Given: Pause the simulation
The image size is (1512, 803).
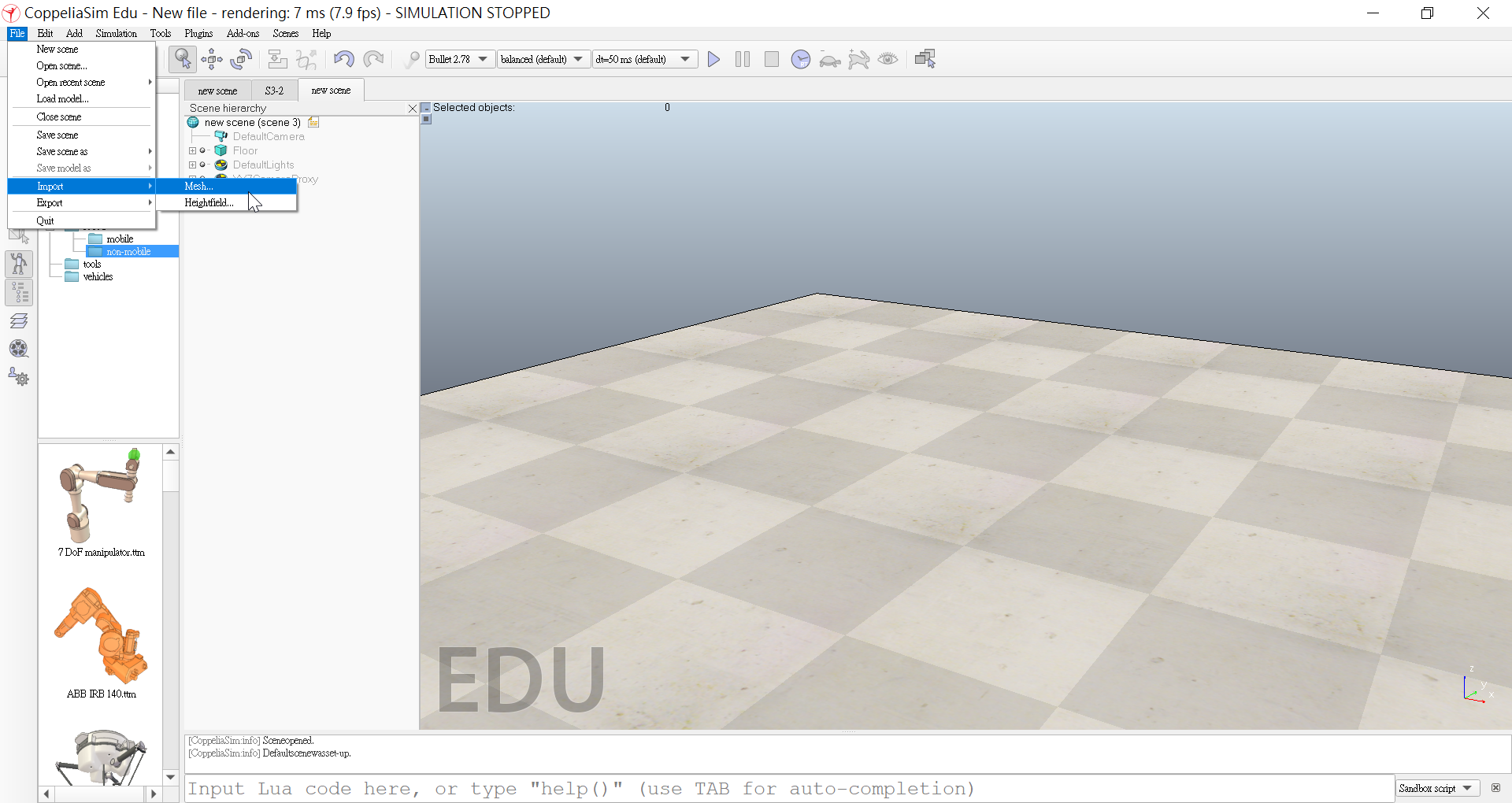Looking at the screenshot, I should (742, 59).
